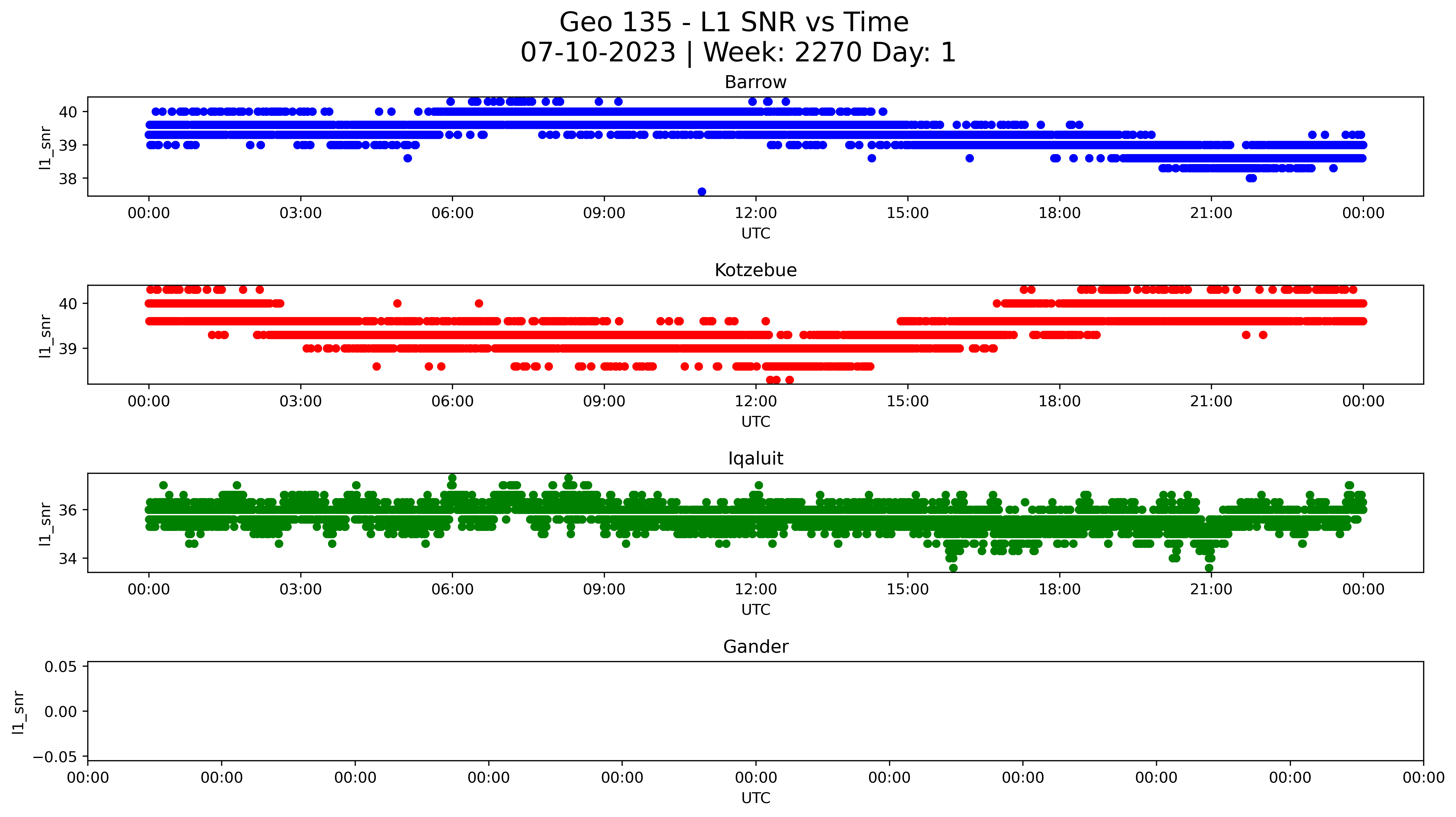Screen dimensions: 1456x817
Task: Click the "40" y-tick label on Barrow plot
Action: tap(68, 112)
